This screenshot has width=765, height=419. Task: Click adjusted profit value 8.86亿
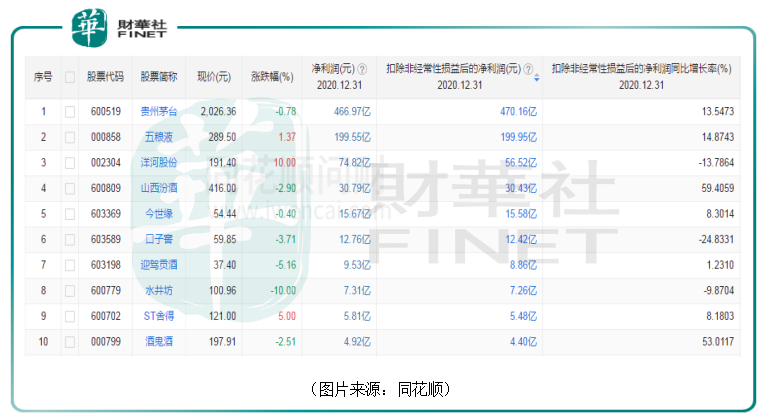(x=523, y=265)
